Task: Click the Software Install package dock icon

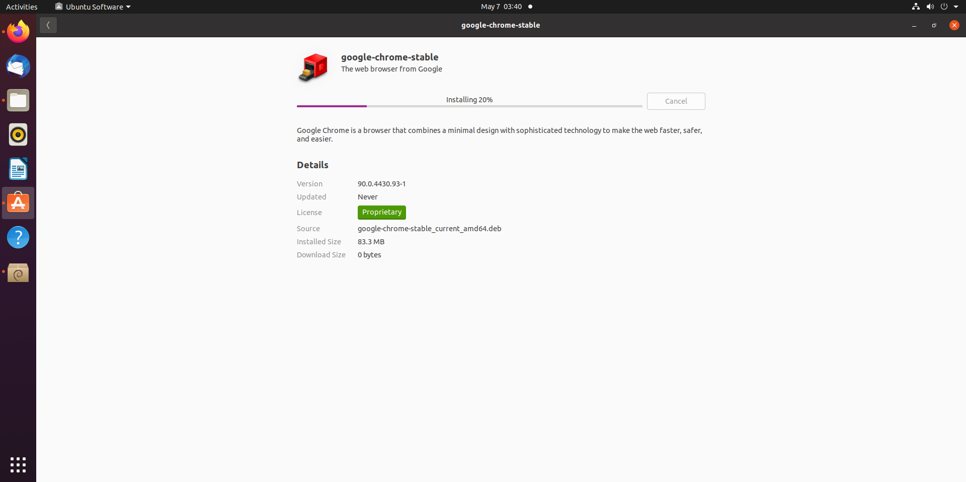Action: click(x=18, y=272)
